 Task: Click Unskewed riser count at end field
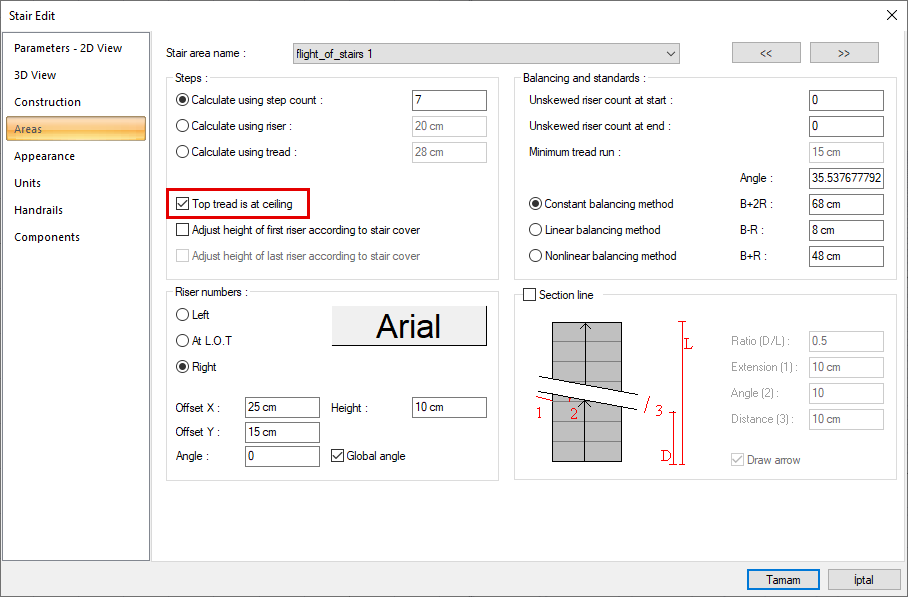[846, 126]
